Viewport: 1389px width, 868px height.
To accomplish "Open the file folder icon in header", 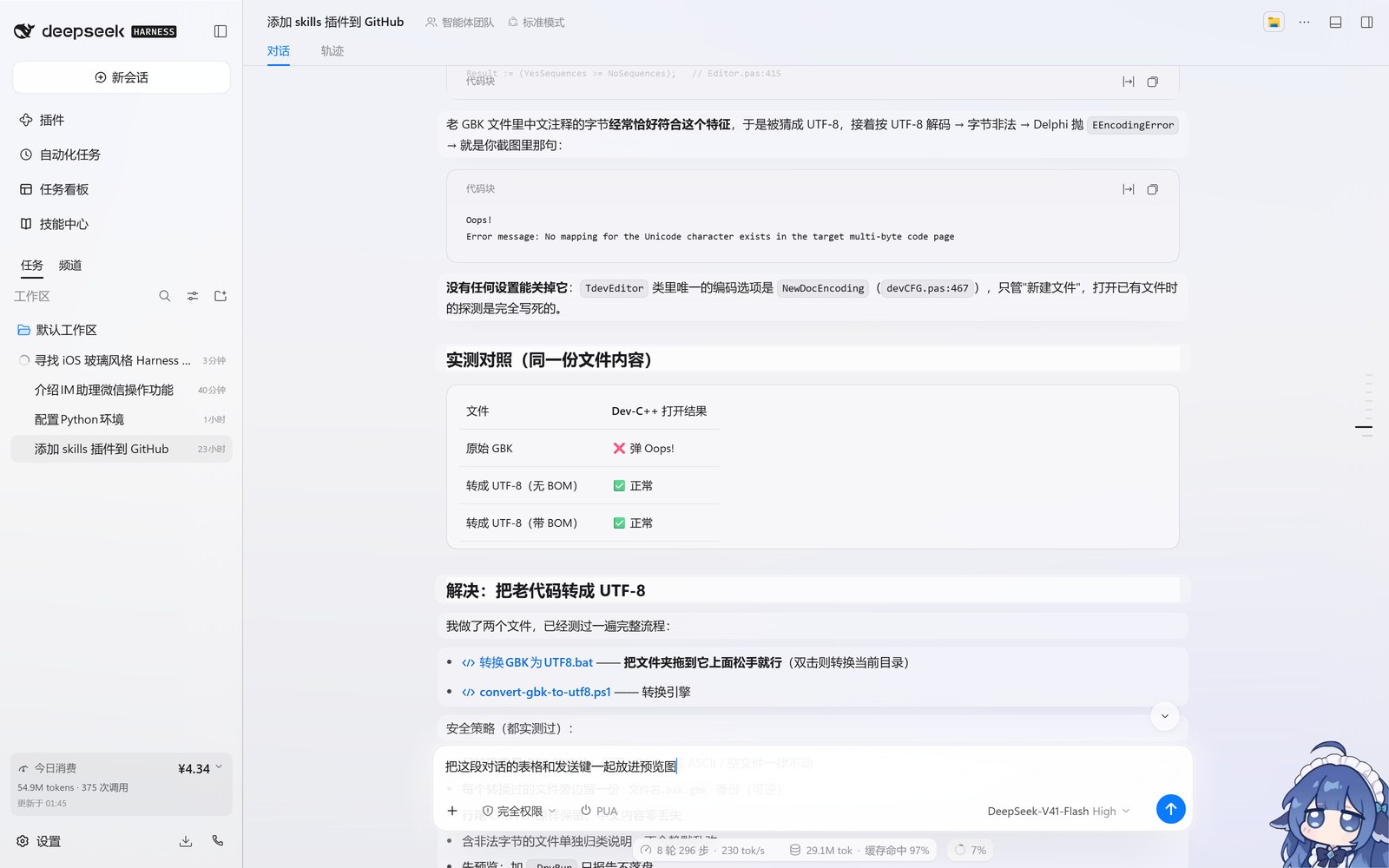I will (1274, 23).
